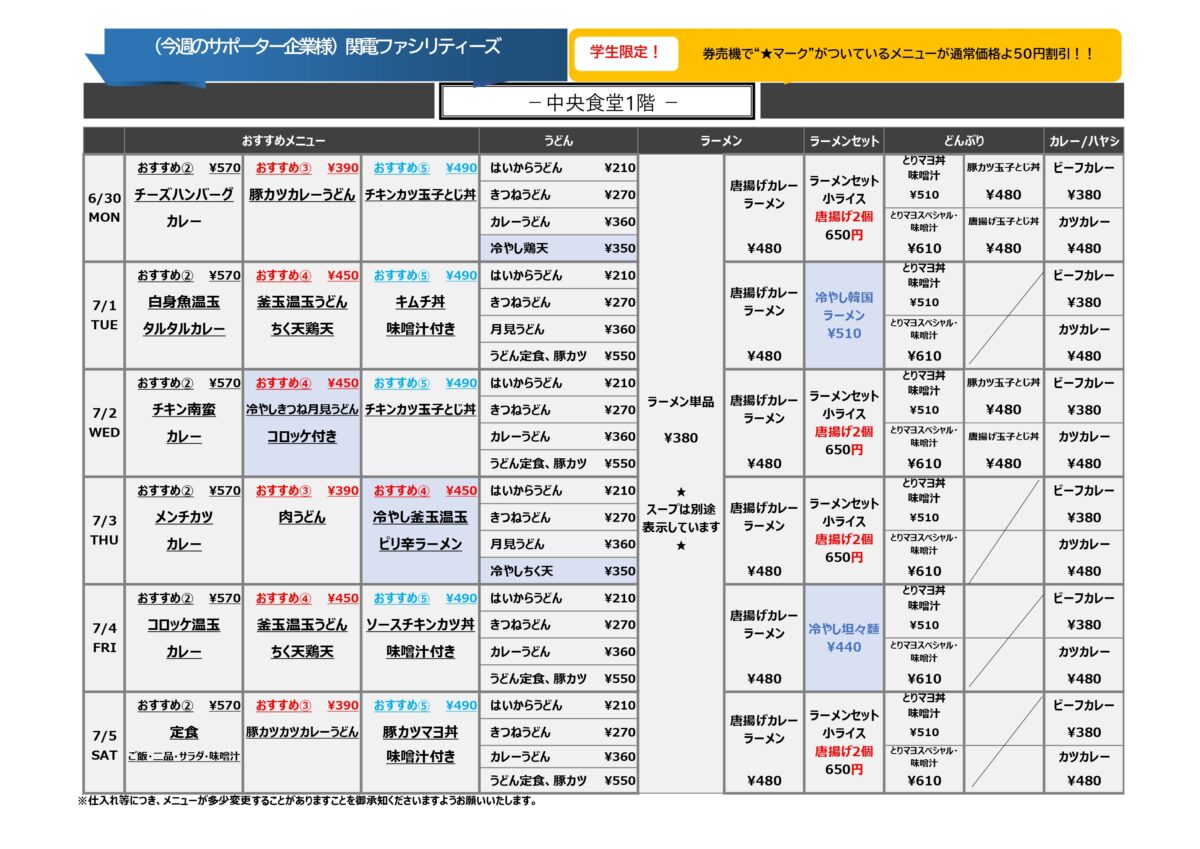Select the 中央食堂1階 title box
Viewport: 1200px width, 849px height.
596,101
